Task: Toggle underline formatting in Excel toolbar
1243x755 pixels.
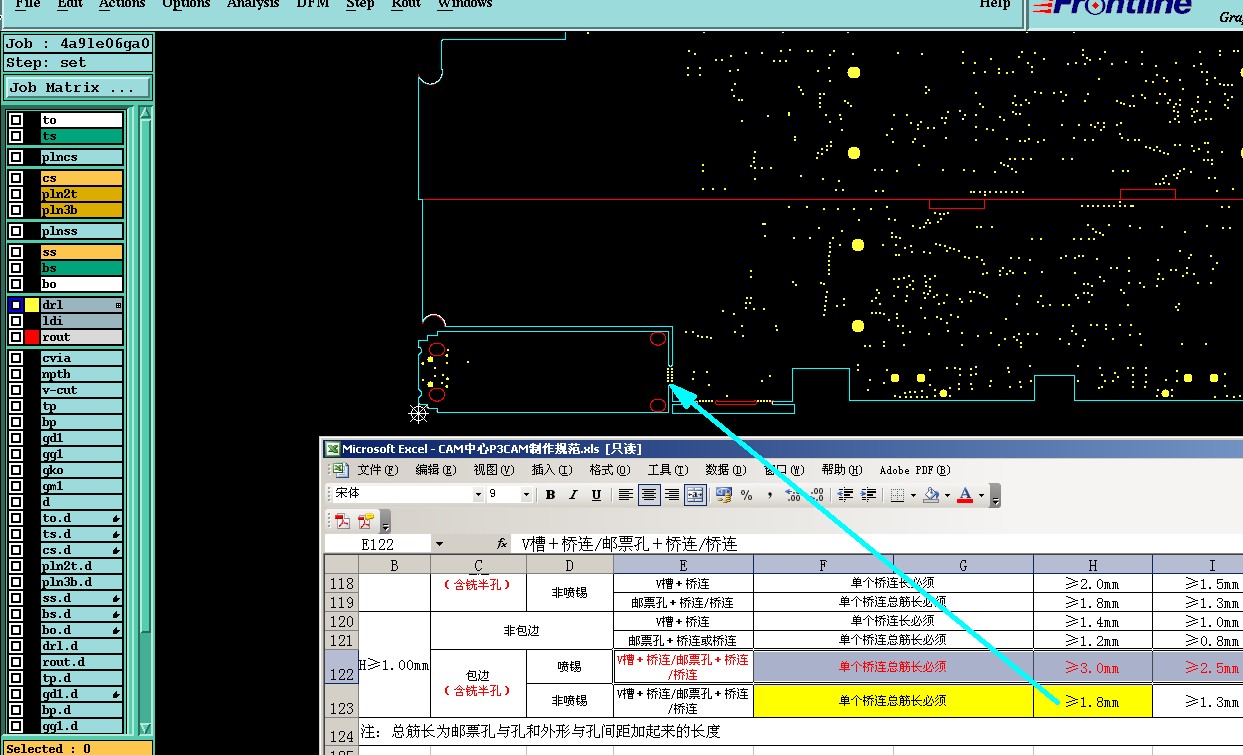Action: [x=596, y=494]
